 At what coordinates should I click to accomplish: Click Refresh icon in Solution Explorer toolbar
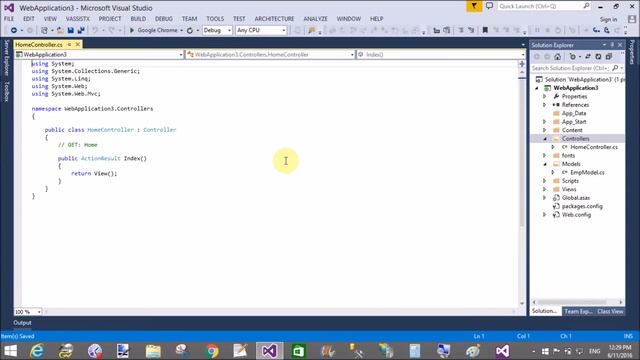pyautogui.click(x=598, y=57)
